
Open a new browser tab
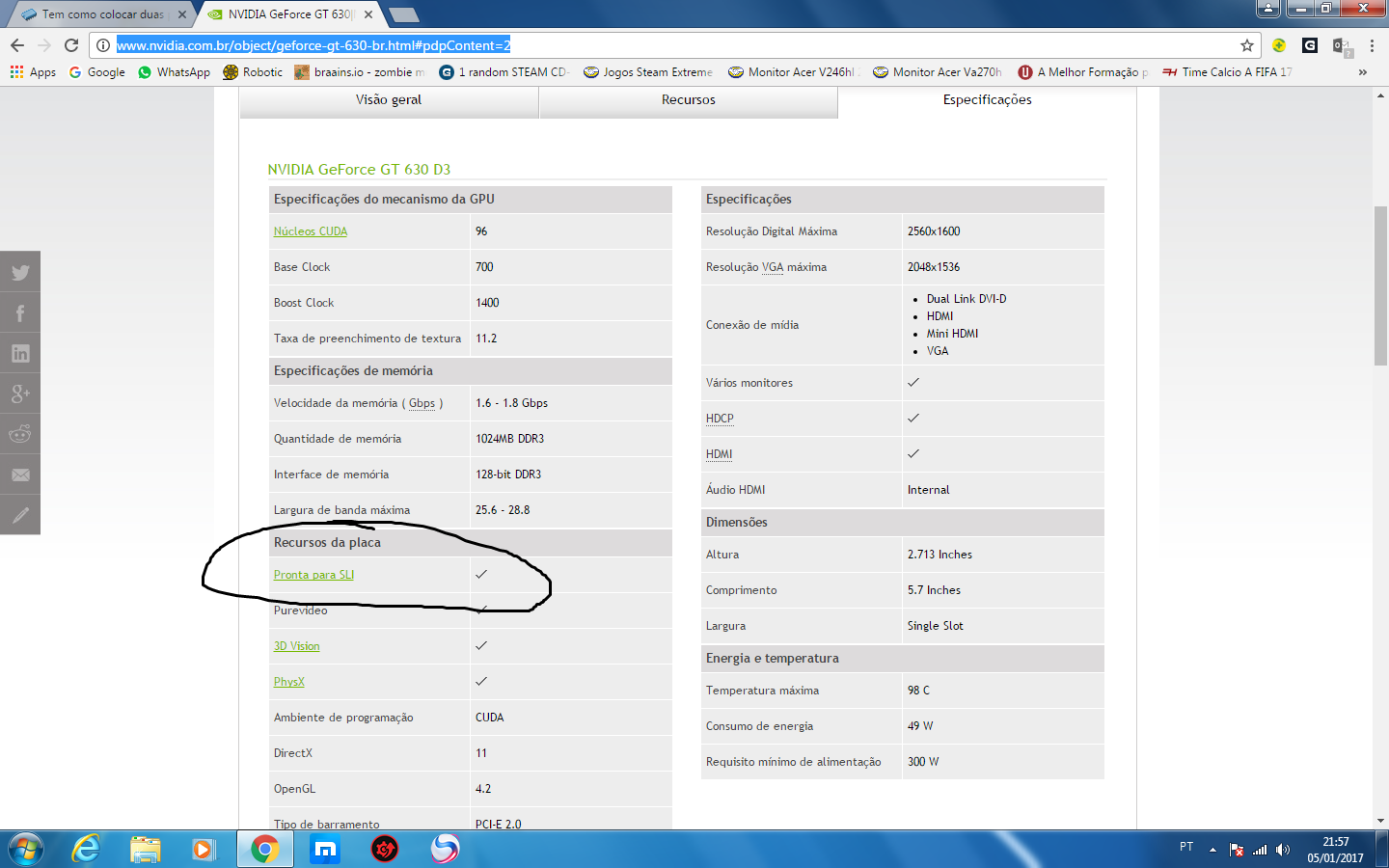pyautogui.click(x=404, y=14)
